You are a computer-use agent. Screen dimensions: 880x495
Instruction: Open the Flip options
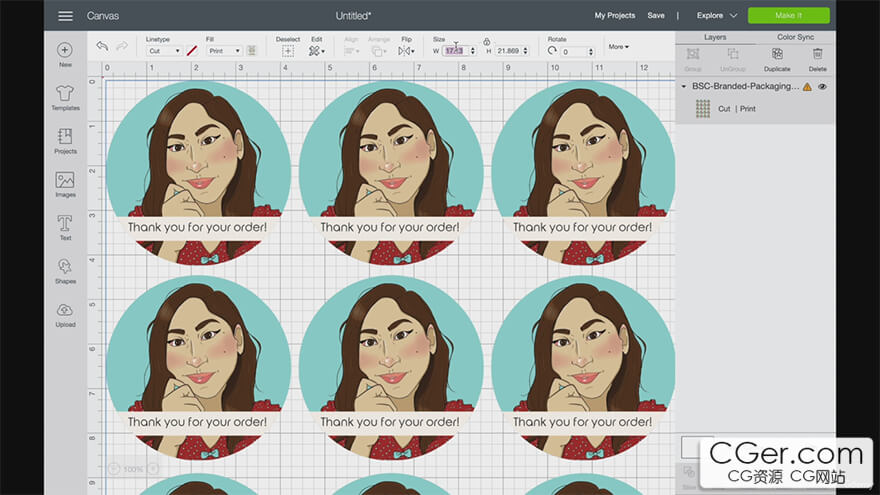pyautogui.click(x=406, y=51)
